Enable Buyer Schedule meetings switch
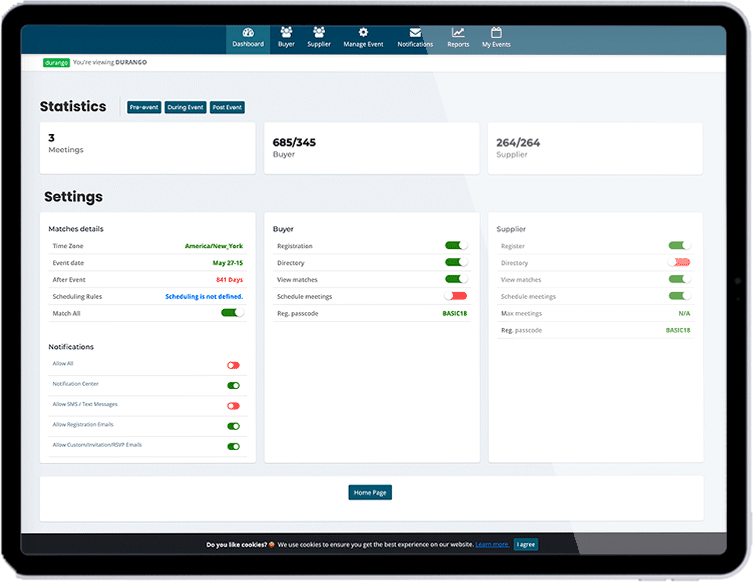This screenshot has height=582, width=754. (456, 296)
